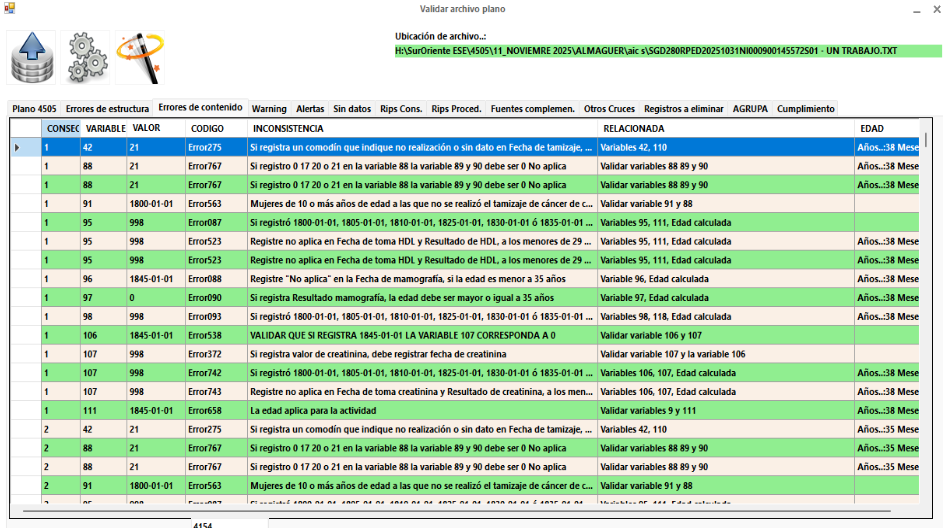Screen dimensions: 943x528
Task: Click the INCONSISTENCIA column header
Action: tap(288, 129)
